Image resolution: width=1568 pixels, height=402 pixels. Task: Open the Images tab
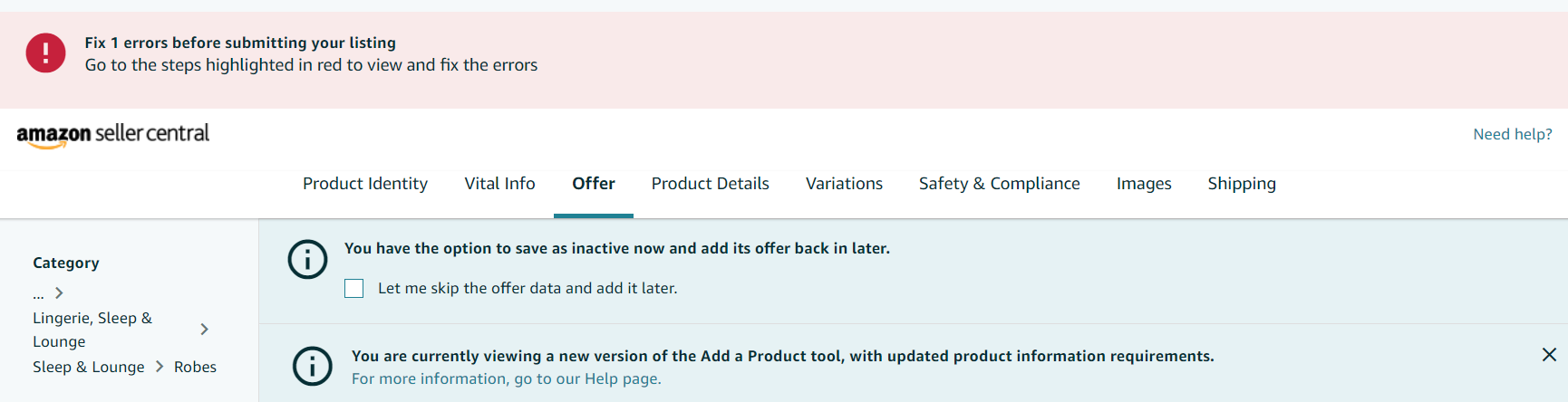pyautogui.click(x=1144, y=184)
